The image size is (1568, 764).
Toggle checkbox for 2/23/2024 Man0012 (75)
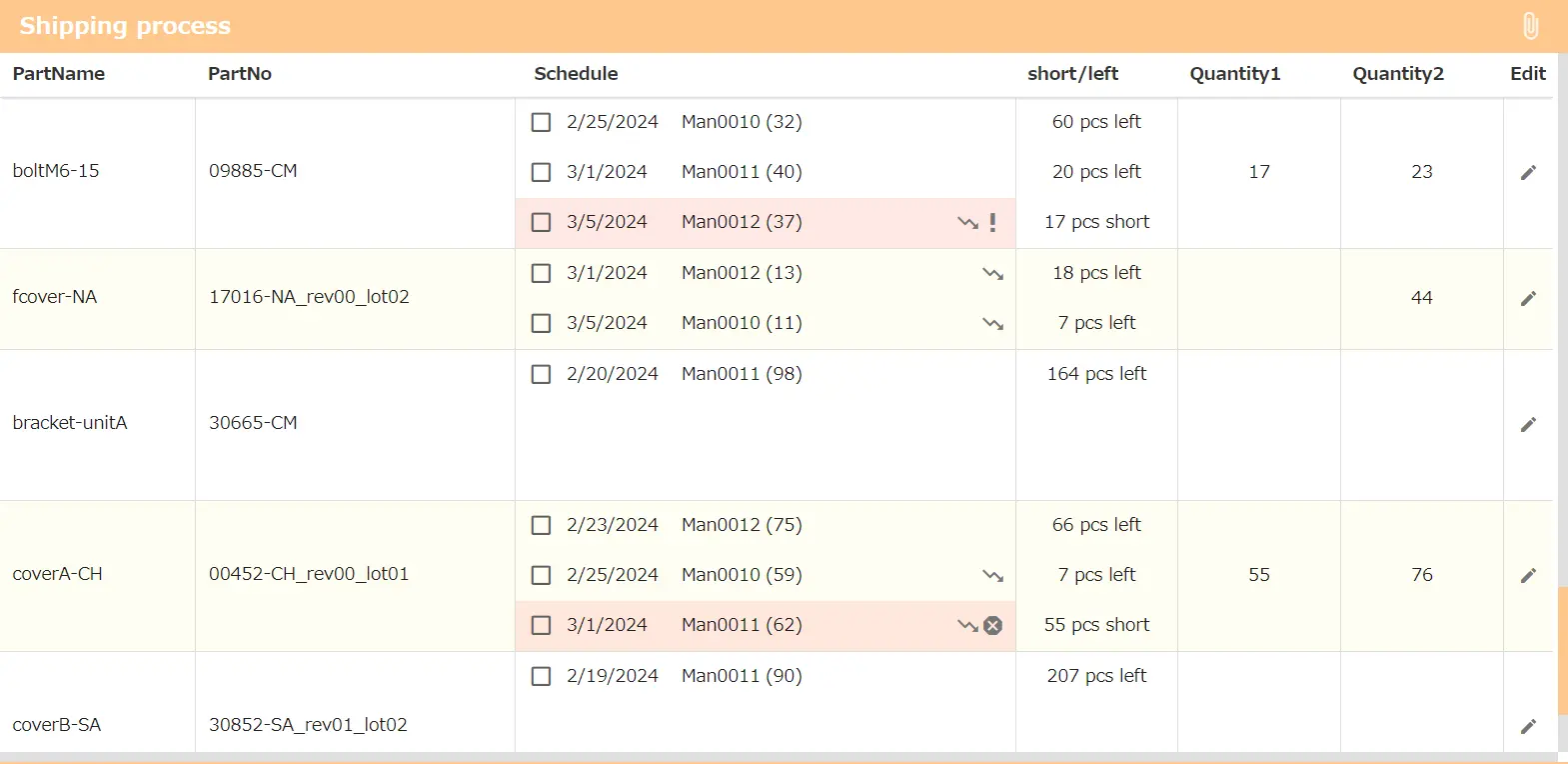coord(542,526)
